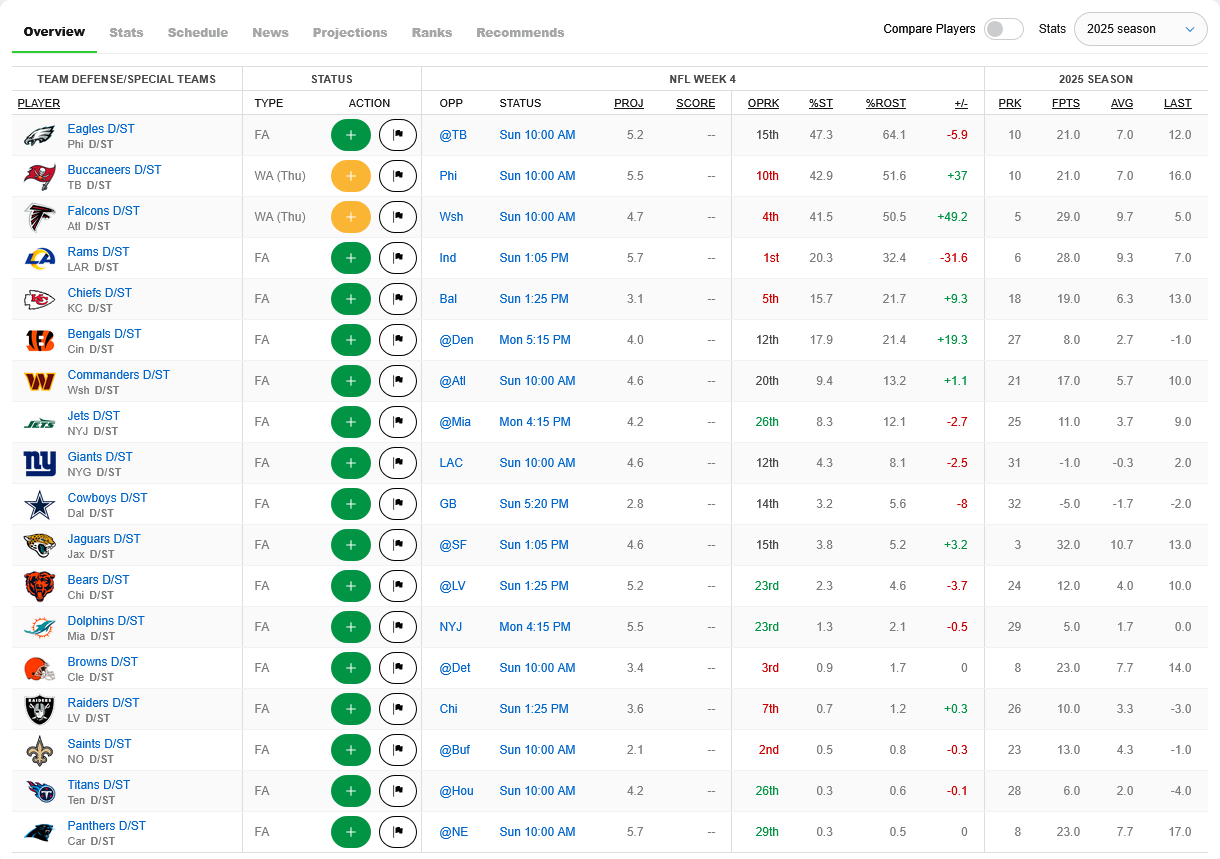Open Commanders D/ST player link
Viewport: 1220px width, 859px height.
pyautogui.click(x=119, y=375)
